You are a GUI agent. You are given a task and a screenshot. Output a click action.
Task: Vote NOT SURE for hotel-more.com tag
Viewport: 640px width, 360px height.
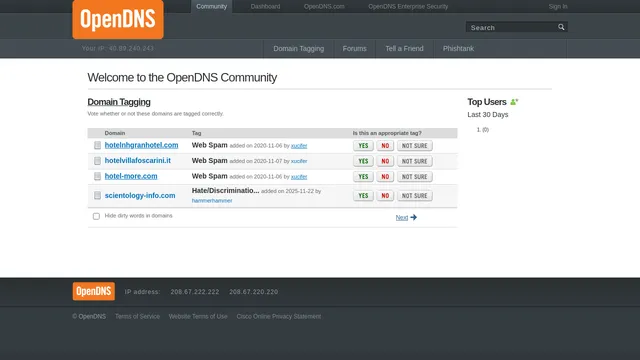pos(414,177)
